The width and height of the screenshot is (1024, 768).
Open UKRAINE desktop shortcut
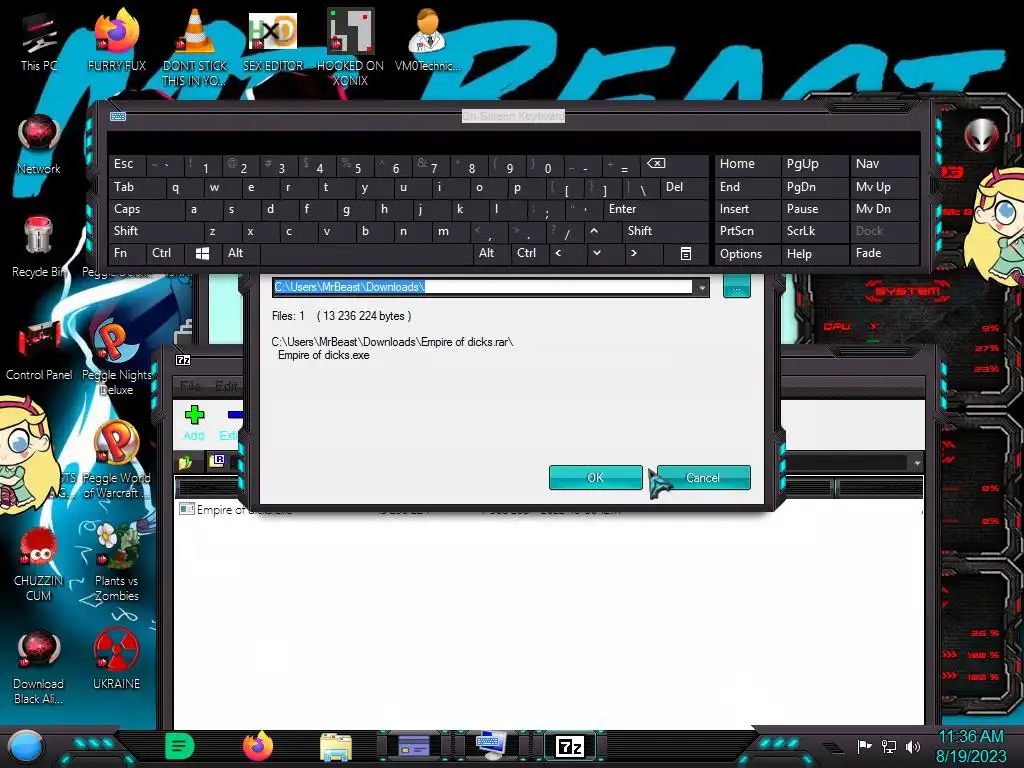click(x=116, y=660)
